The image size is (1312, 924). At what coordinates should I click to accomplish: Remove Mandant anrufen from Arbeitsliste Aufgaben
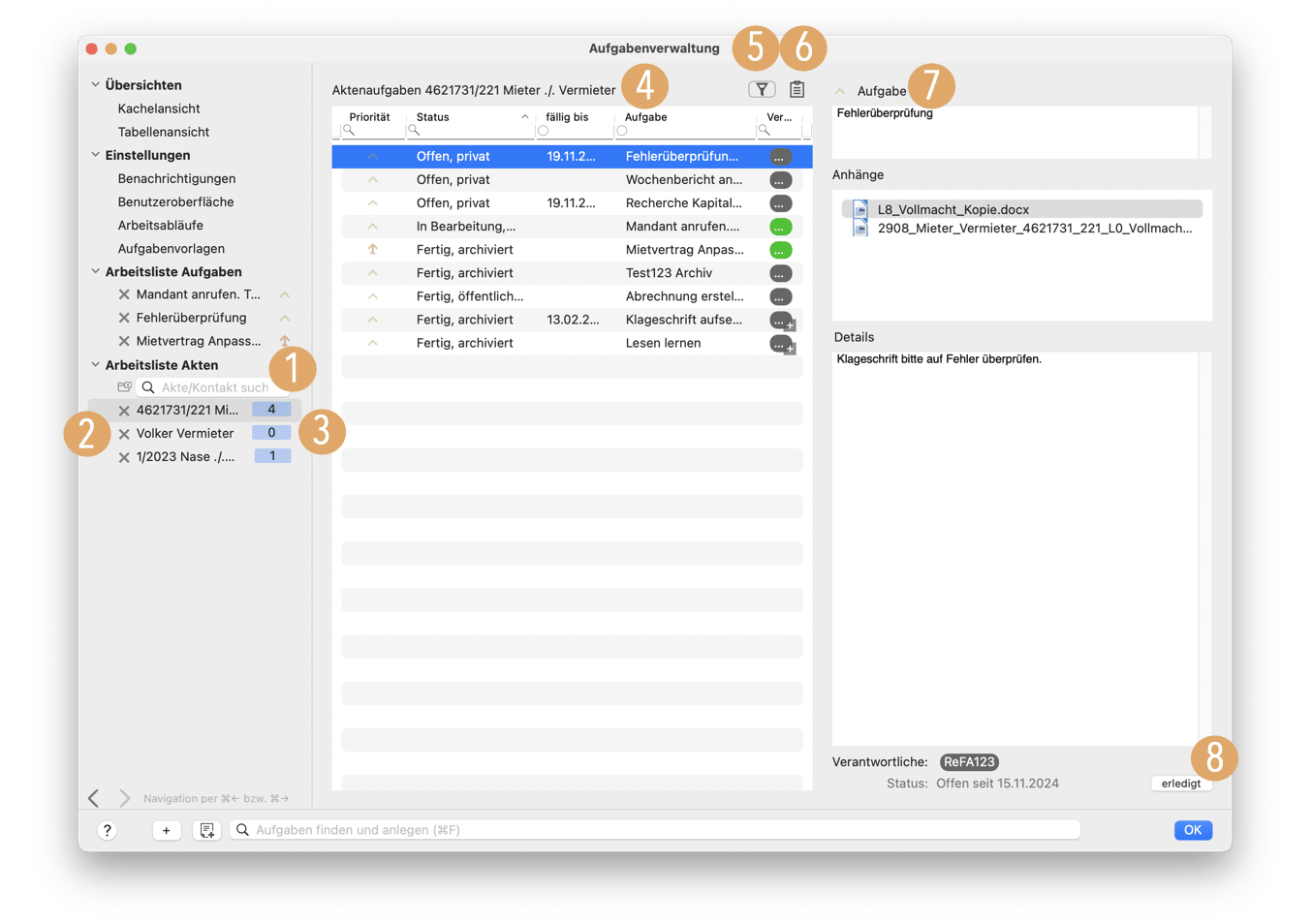click(124, 294)
